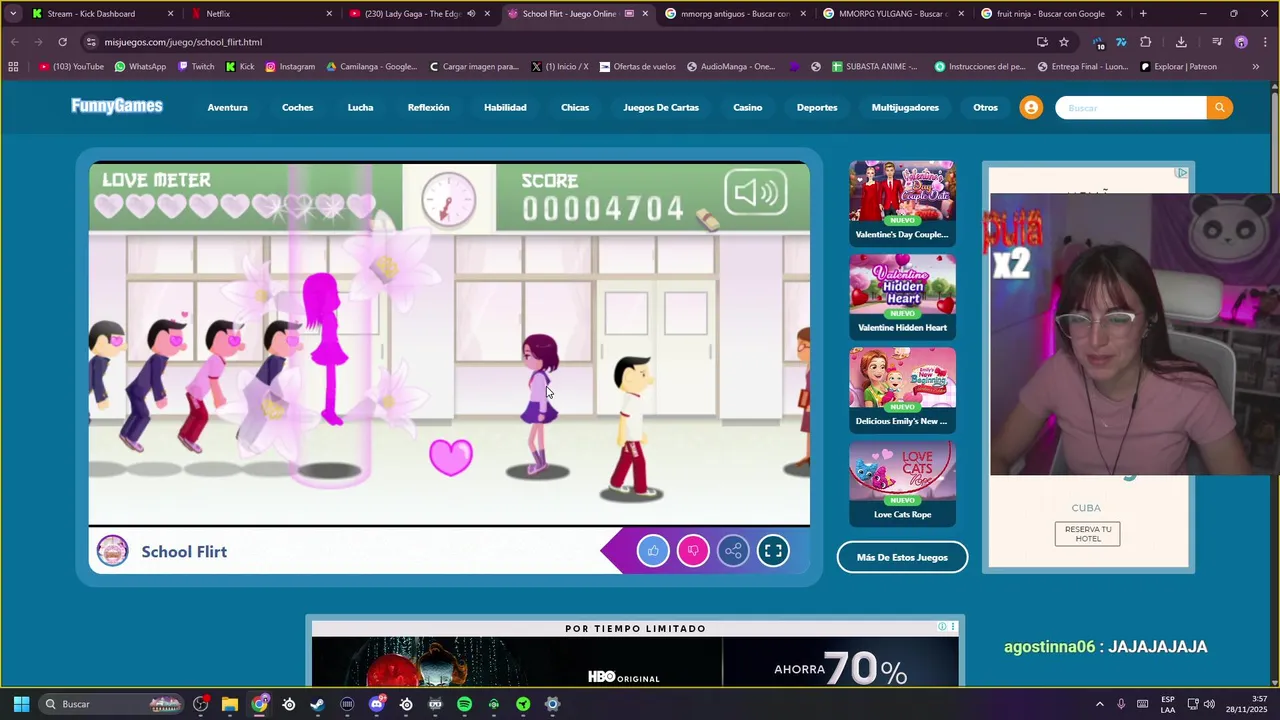Open the Otros category

point(985,107)
